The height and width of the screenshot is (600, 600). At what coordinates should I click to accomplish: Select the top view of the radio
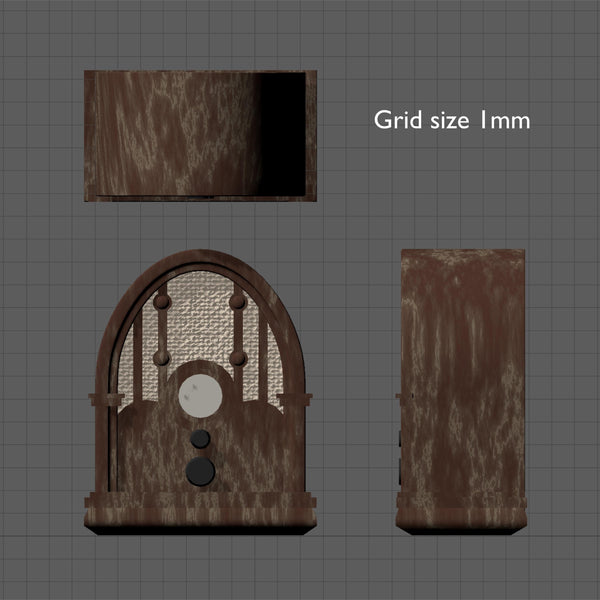point(170,135)
